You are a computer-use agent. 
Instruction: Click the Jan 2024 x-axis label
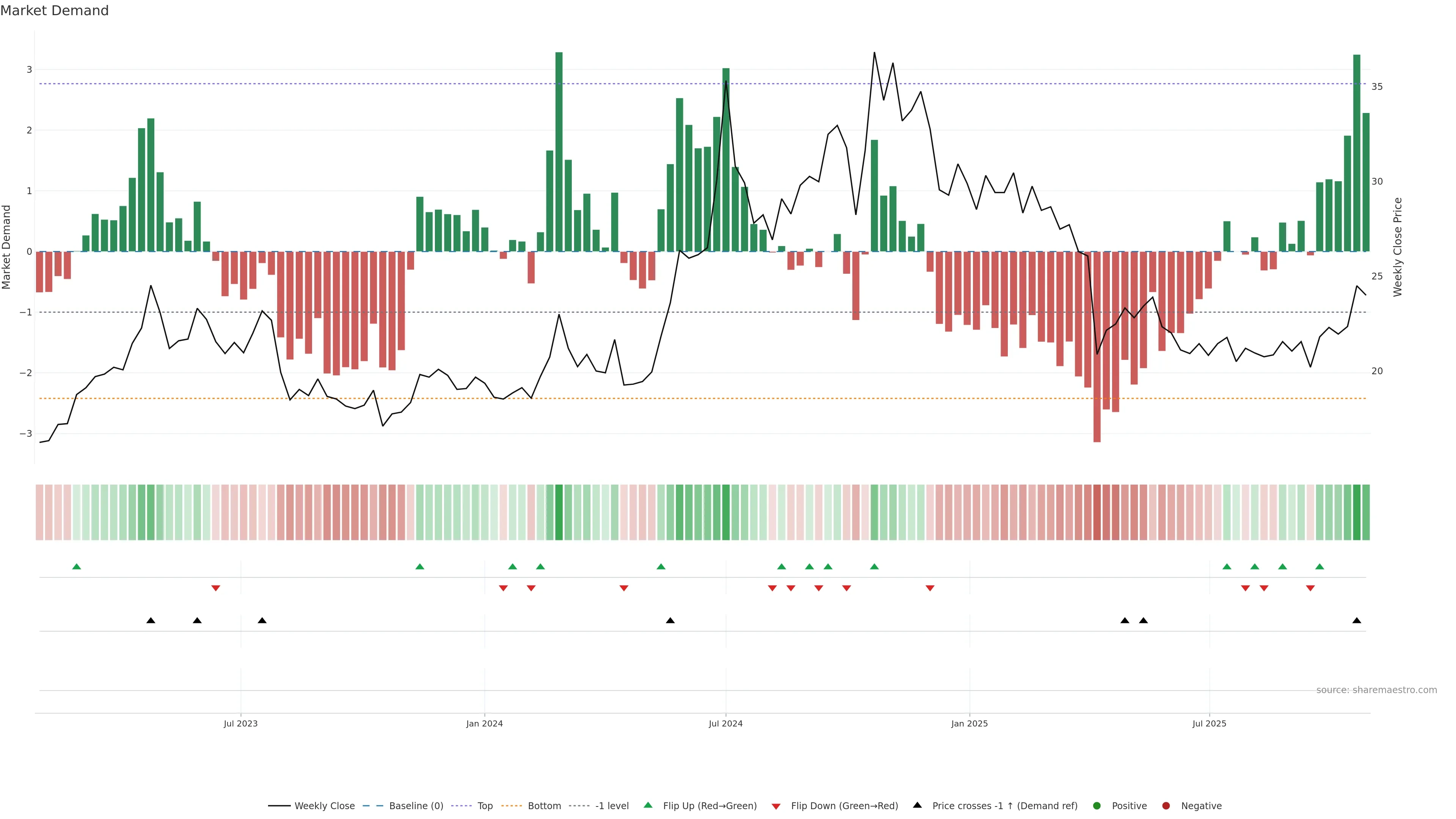coord(485,723)
